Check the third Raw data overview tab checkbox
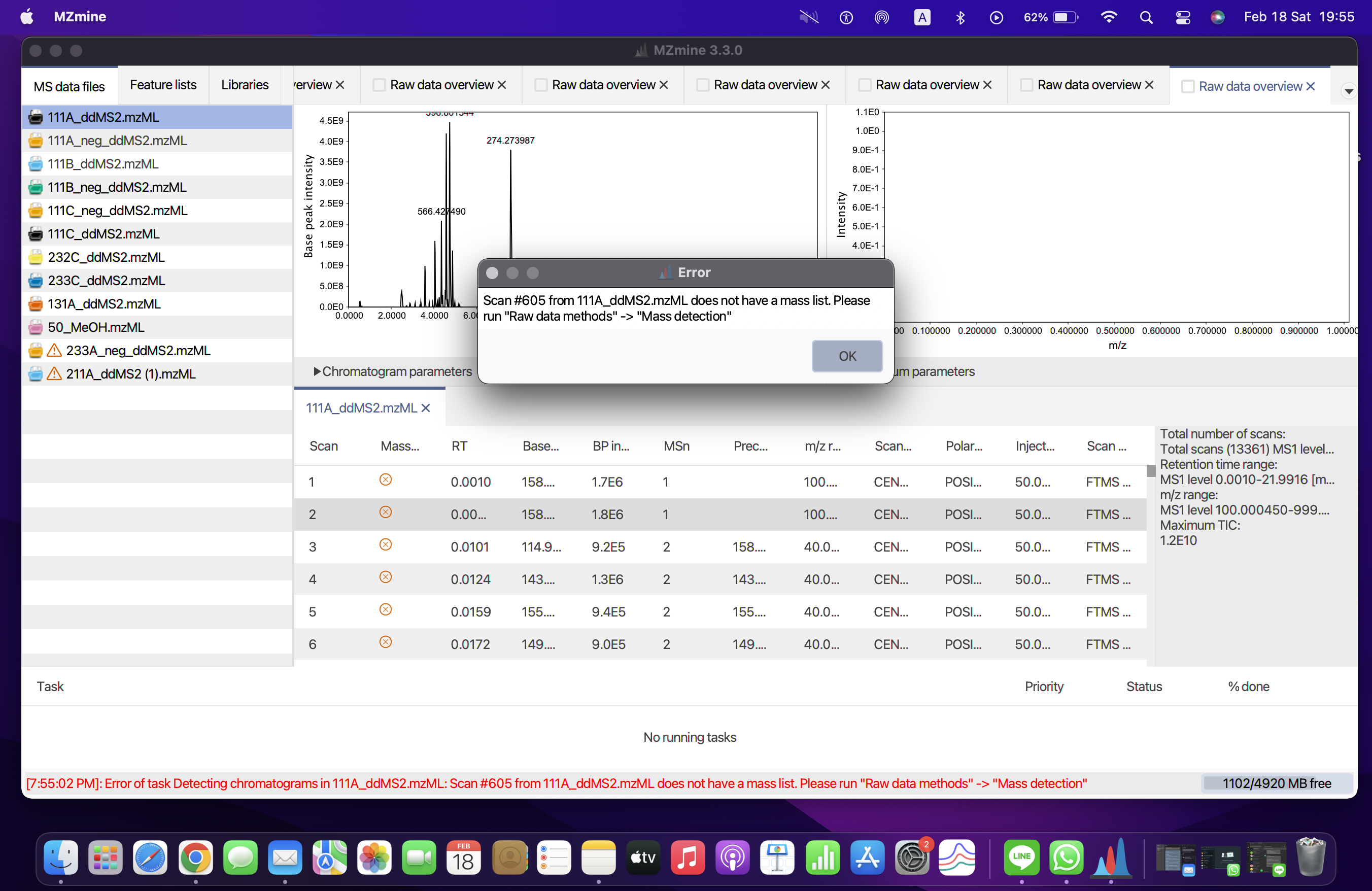Screen dimensions: 1372x891 click(x=702, y=84)
